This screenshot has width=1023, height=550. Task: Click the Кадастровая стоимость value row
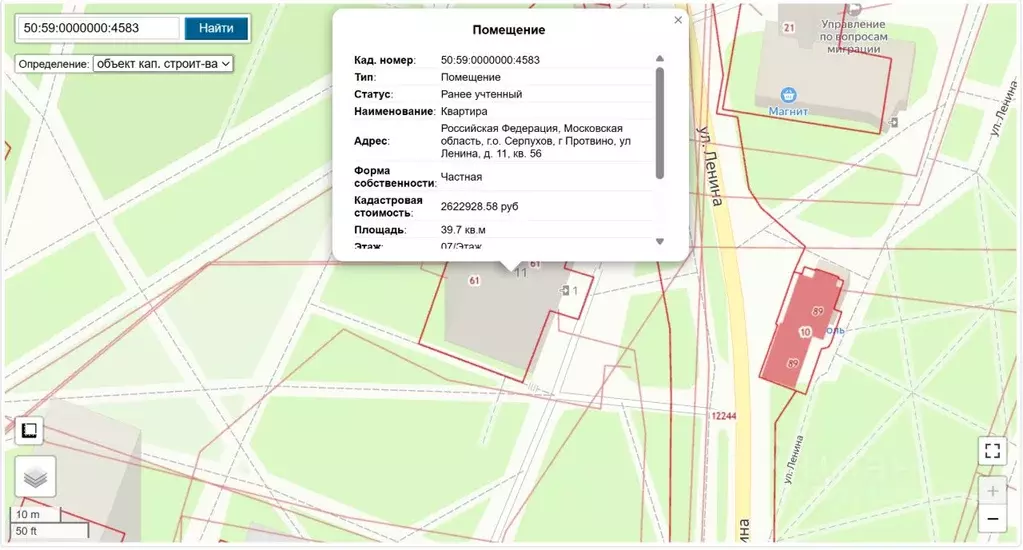pyautogui.click(x=479, y=206)
